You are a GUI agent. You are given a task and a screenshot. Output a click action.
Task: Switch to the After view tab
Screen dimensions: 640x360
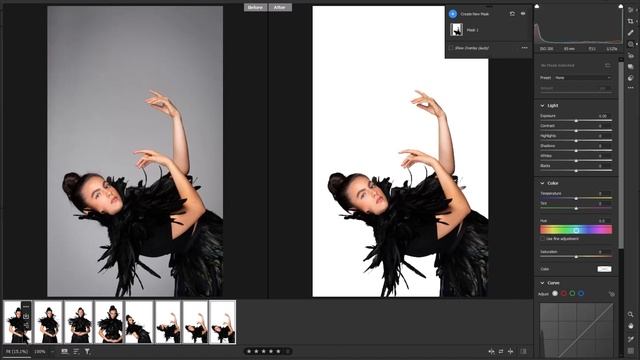point(280,7)
